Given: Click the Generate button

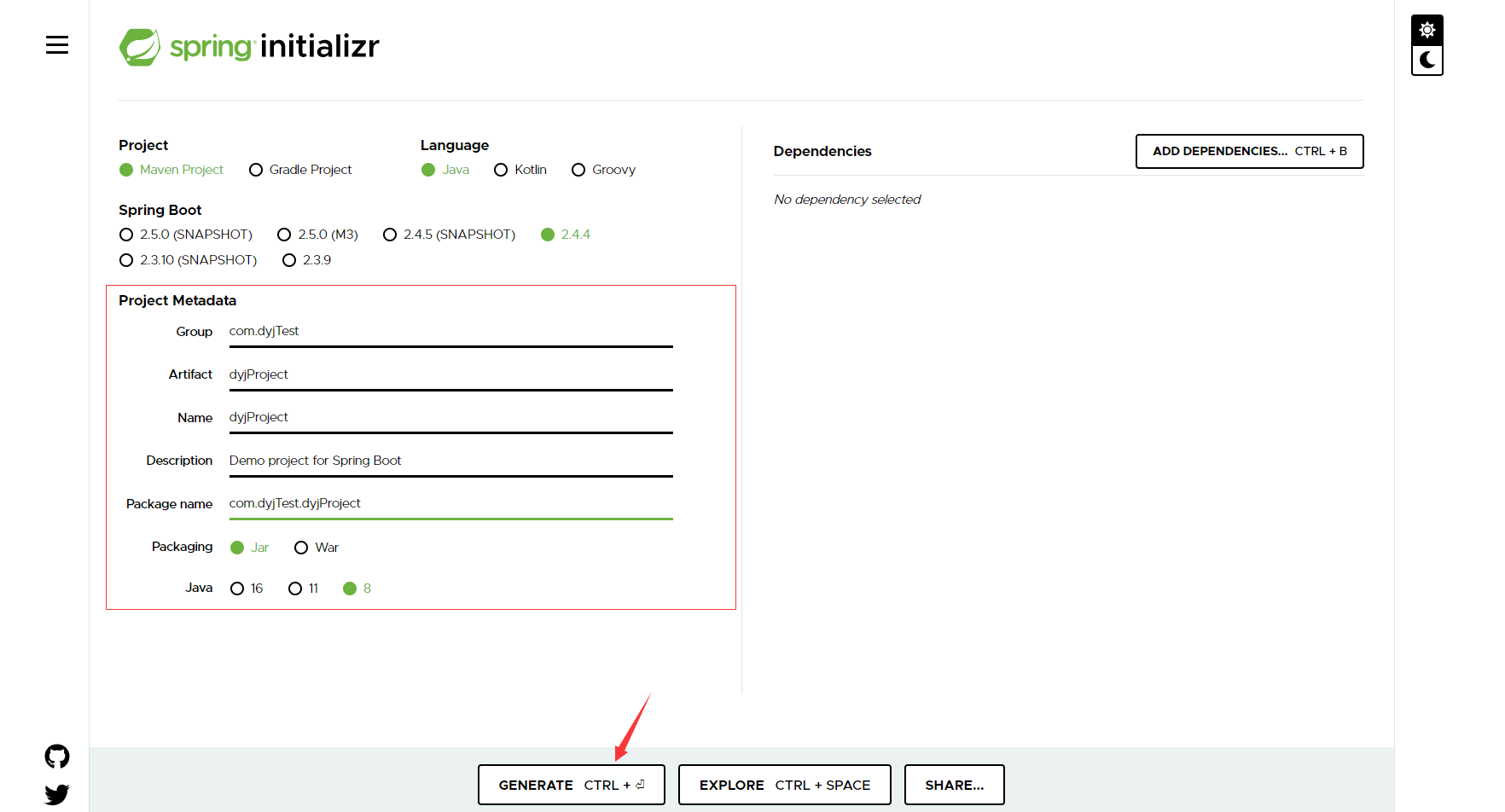Looking at the screenshot, I should click(572, 785).
